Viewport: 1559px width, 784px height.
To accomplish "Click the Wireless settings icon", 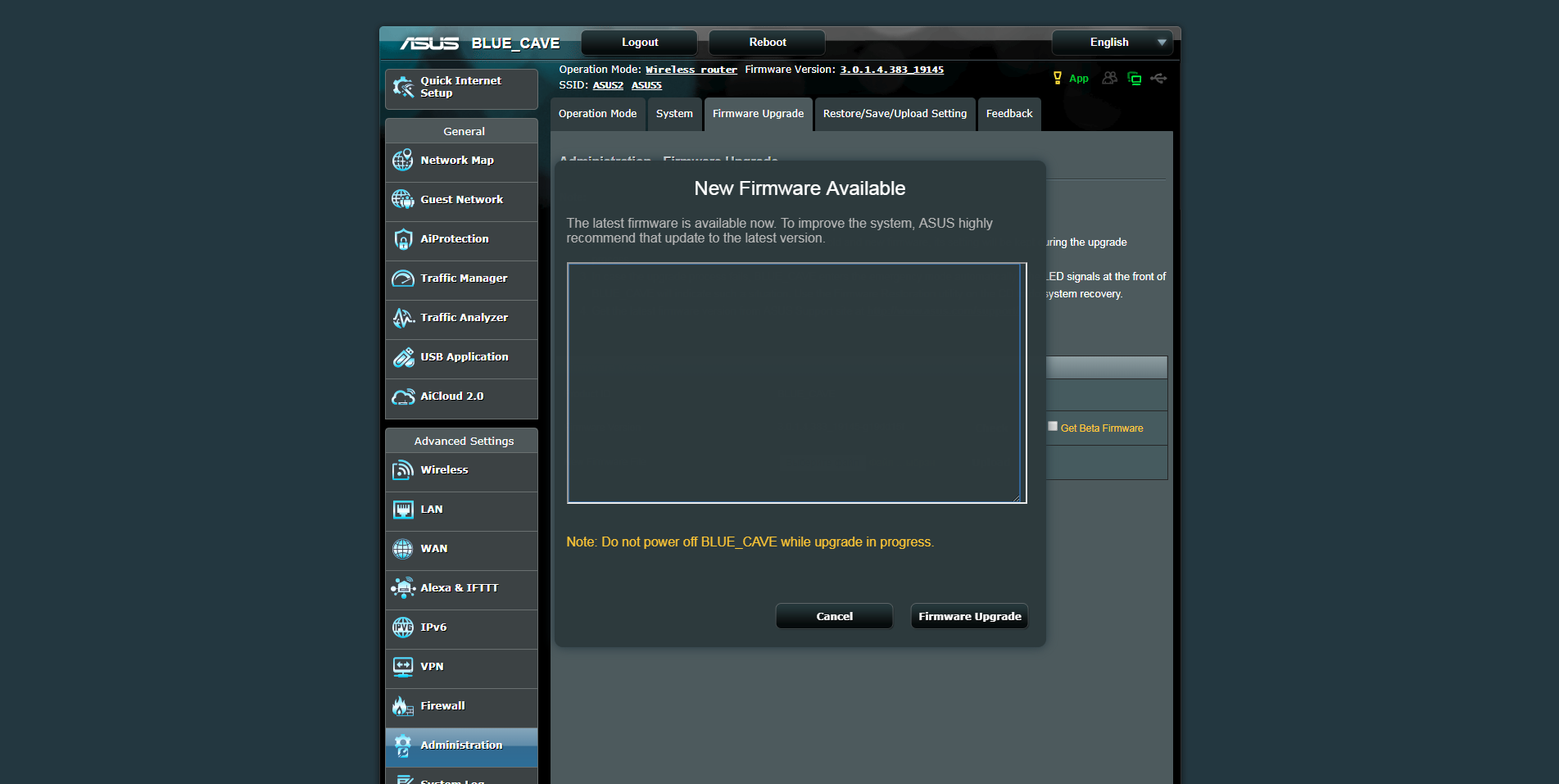I will click(403, 470).
